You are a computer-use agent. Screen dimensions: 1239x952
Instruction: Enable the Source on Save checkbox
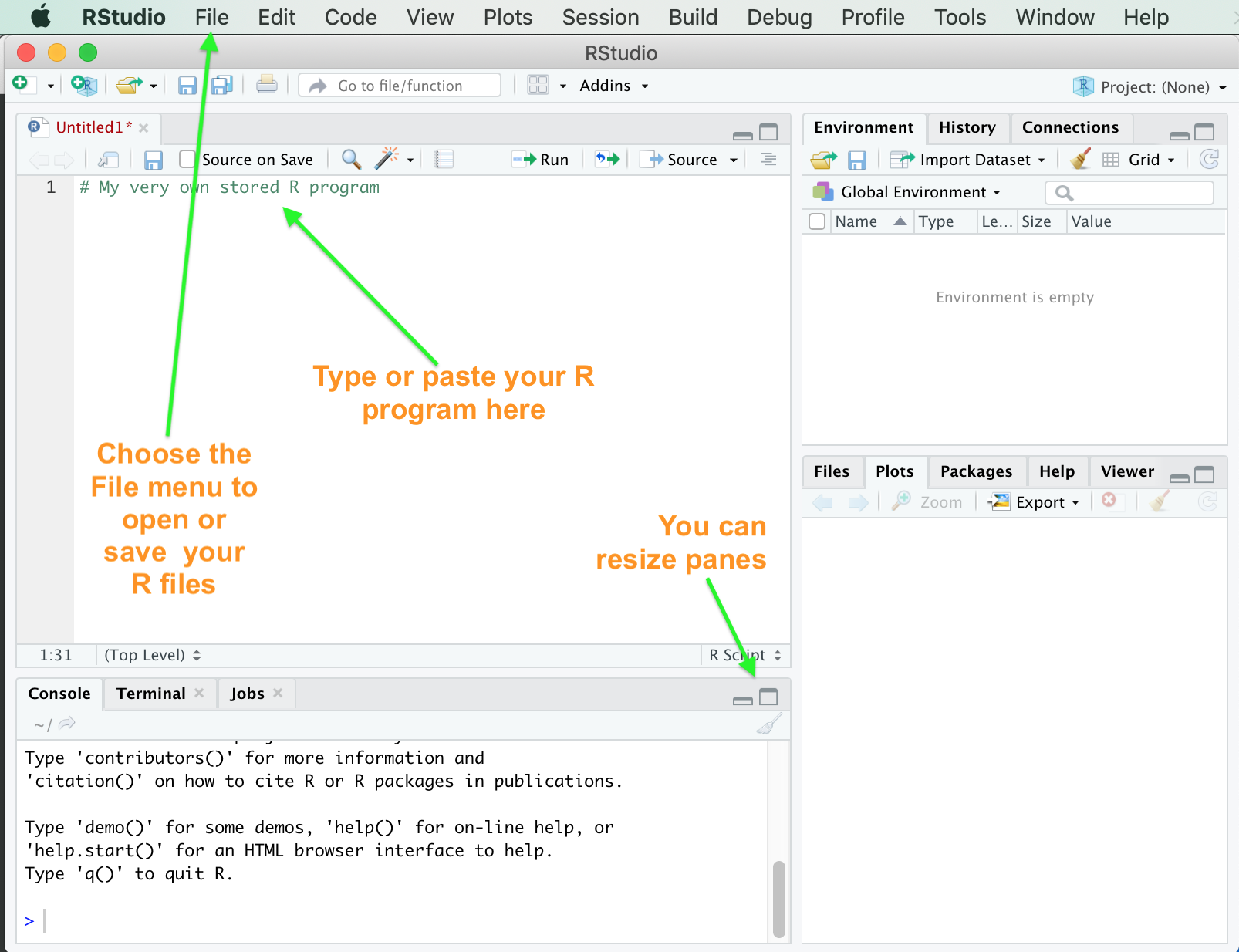coord(187,160)
